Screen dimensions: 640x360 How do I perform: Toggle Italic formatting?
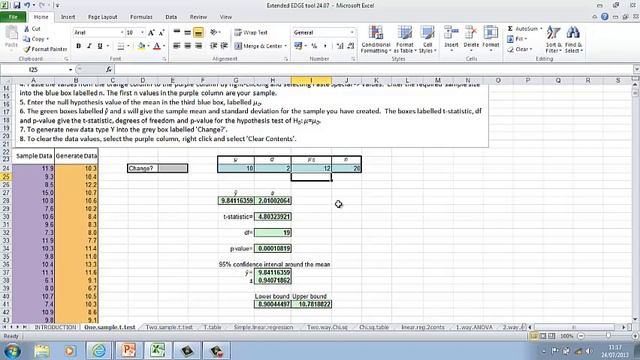coord(89,46)
